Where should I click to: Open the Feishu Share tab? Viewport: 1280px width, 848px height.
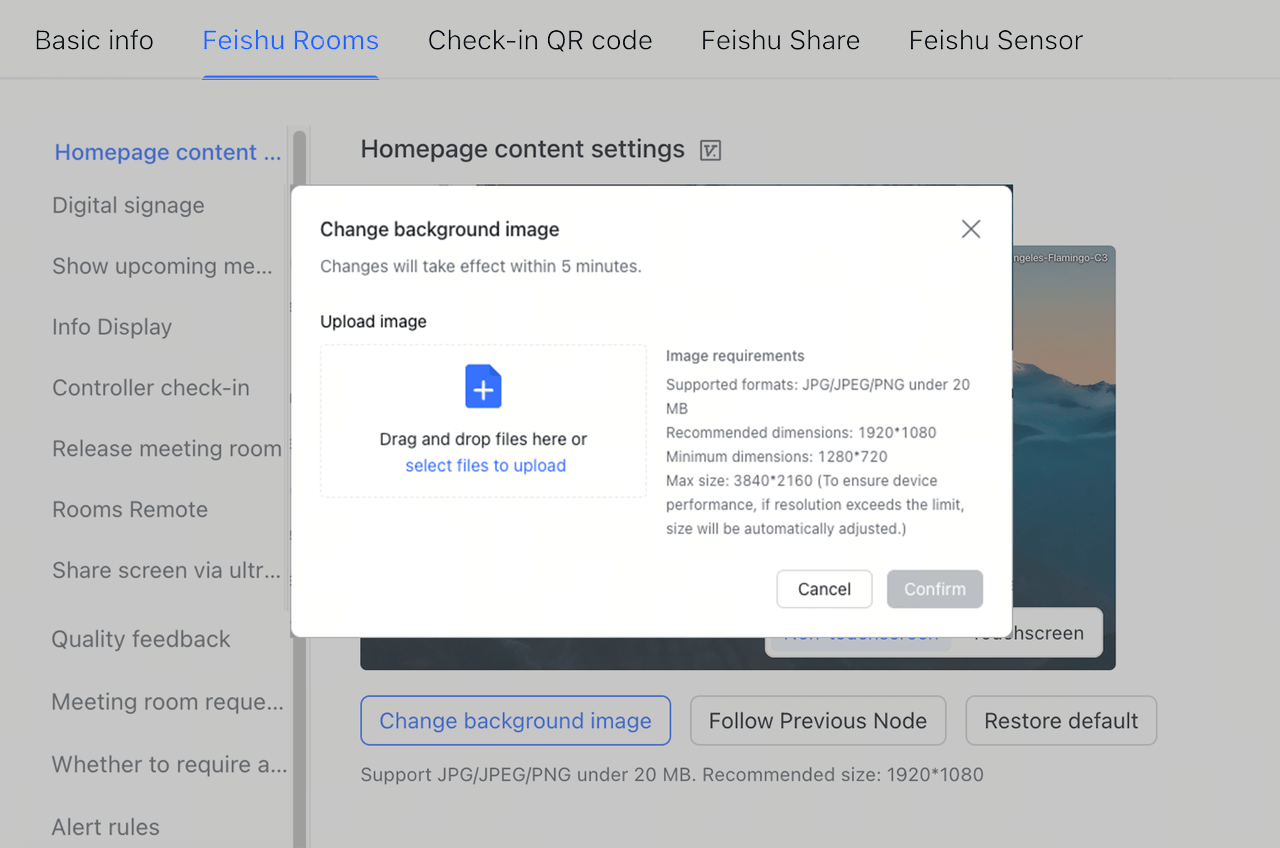tap(780, 40)
